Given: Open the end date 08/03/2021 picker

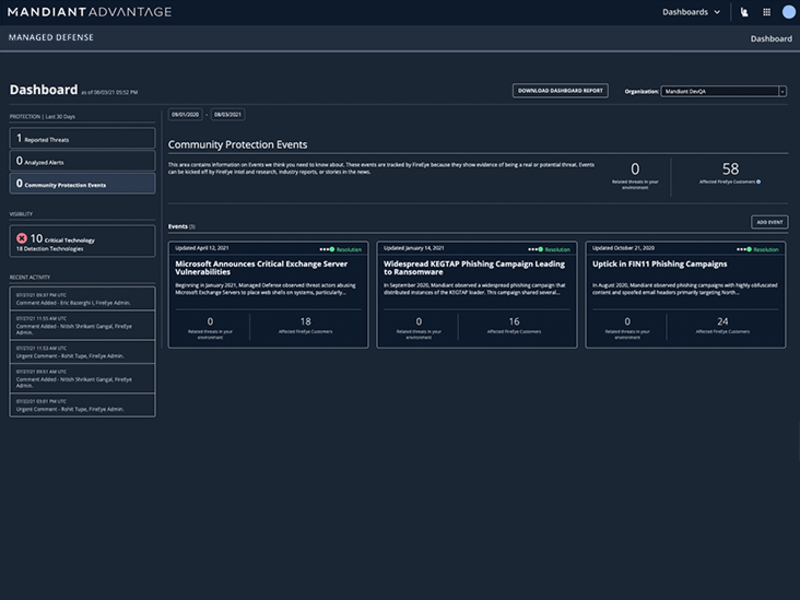Looking at the screenshot, I should click(x=228, y=115).
